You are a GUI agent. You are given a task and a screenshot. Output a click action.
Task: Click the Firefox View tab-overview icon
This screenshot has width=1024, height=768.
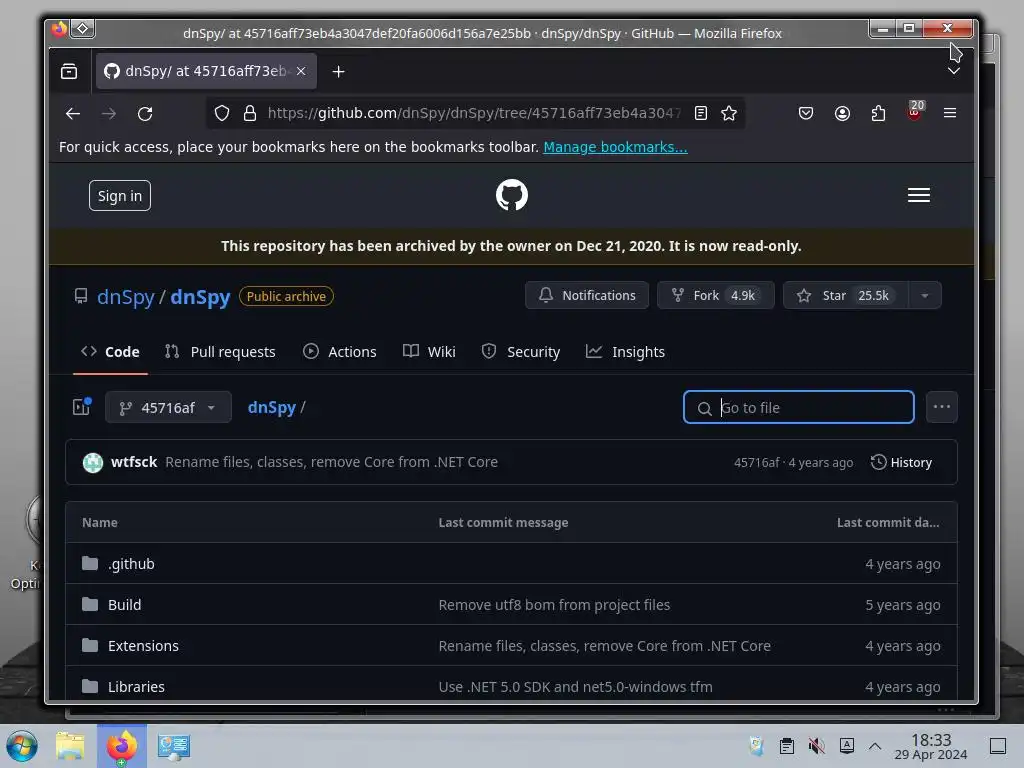click(69, 71)
